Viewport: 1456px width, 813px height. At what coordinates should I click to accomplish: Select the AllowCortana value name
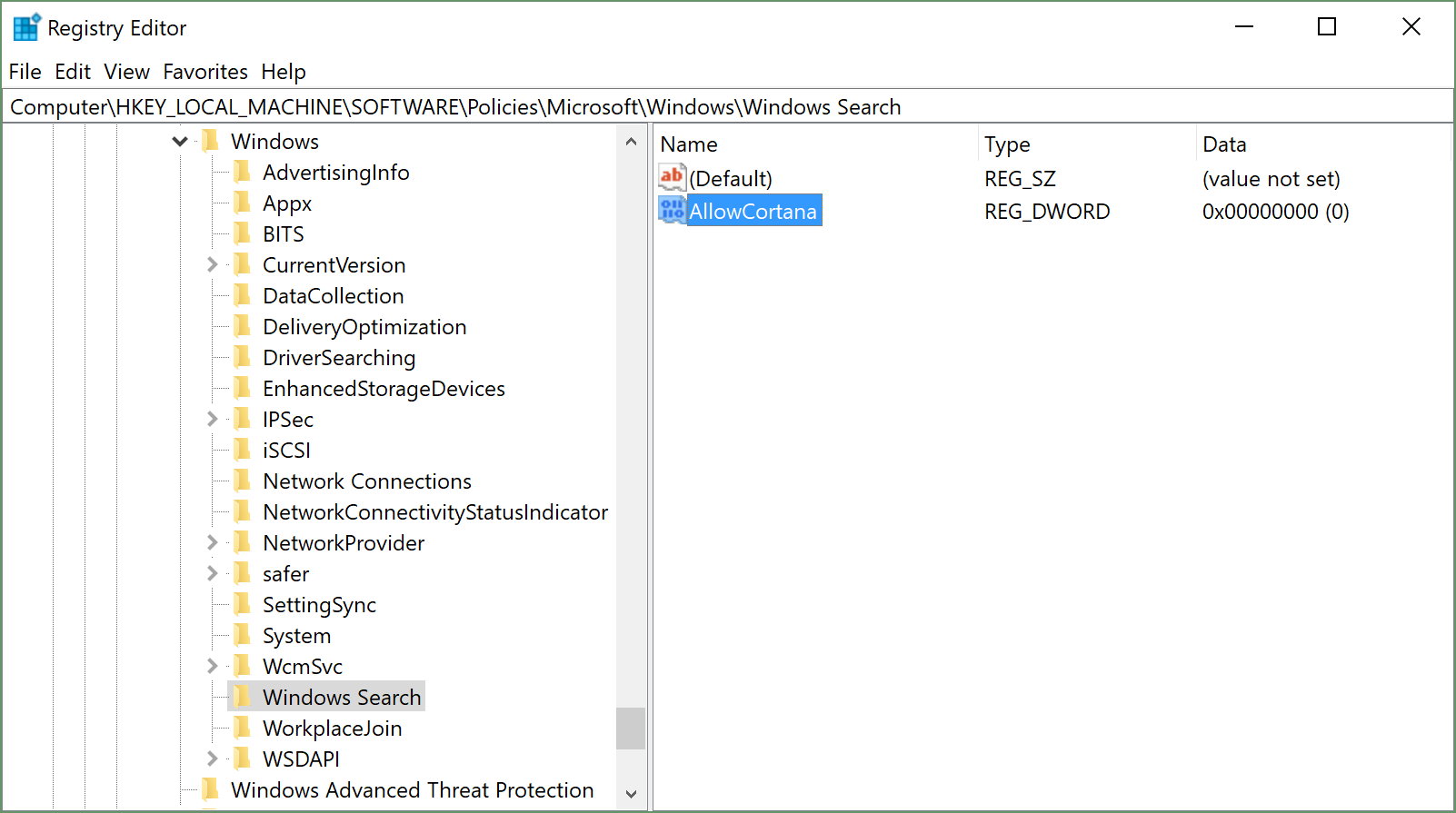click(x=753, y=211)
